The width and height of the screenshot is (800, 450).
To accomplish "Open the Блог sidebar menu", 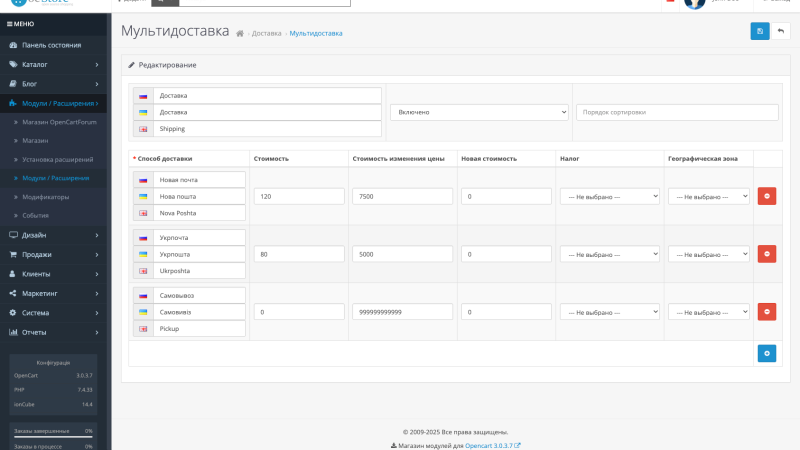I will point(54,84).
